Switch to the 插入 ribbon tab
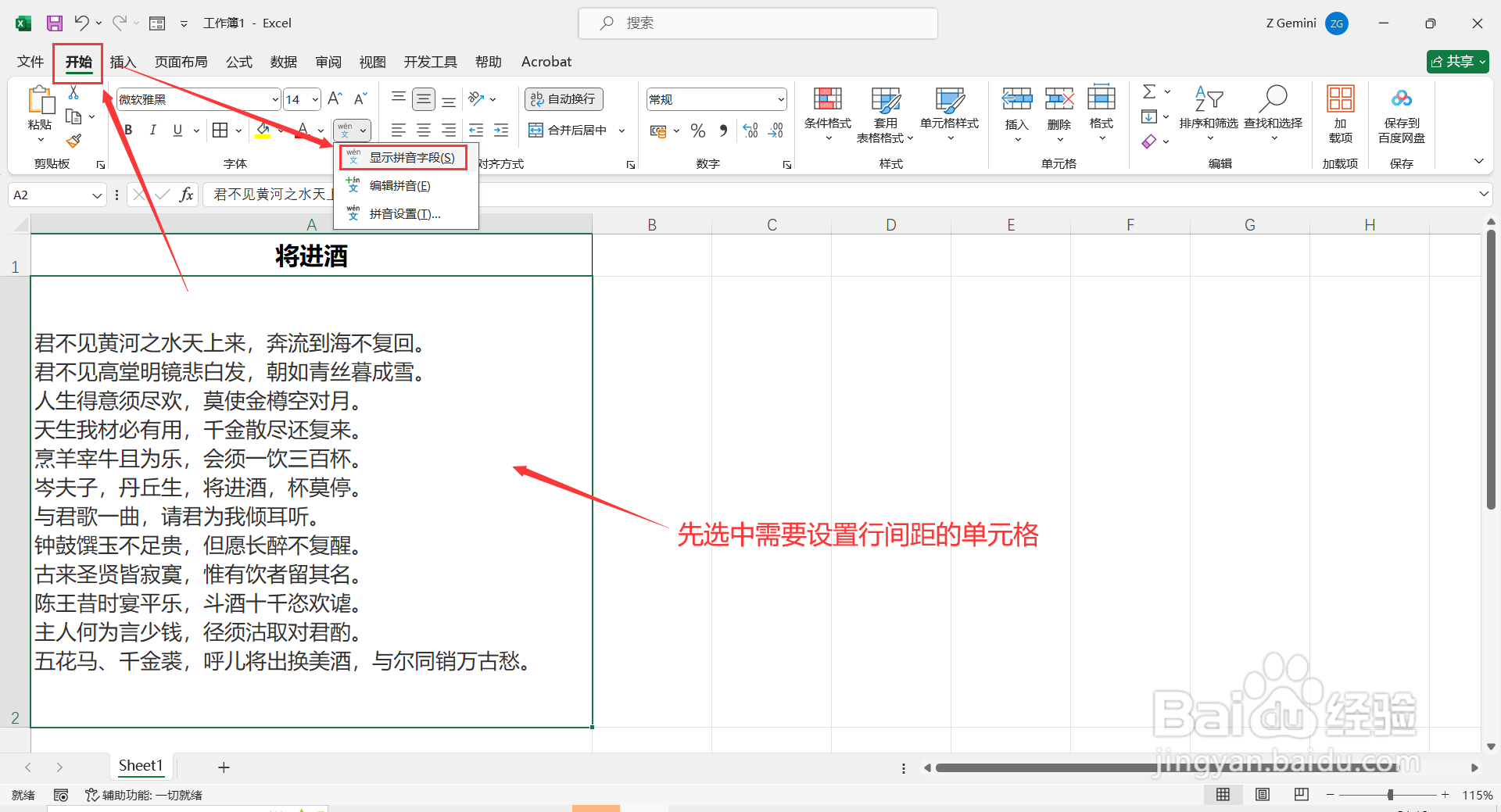The height and width of the screenshot is (812, 1501). pos(122,62)
